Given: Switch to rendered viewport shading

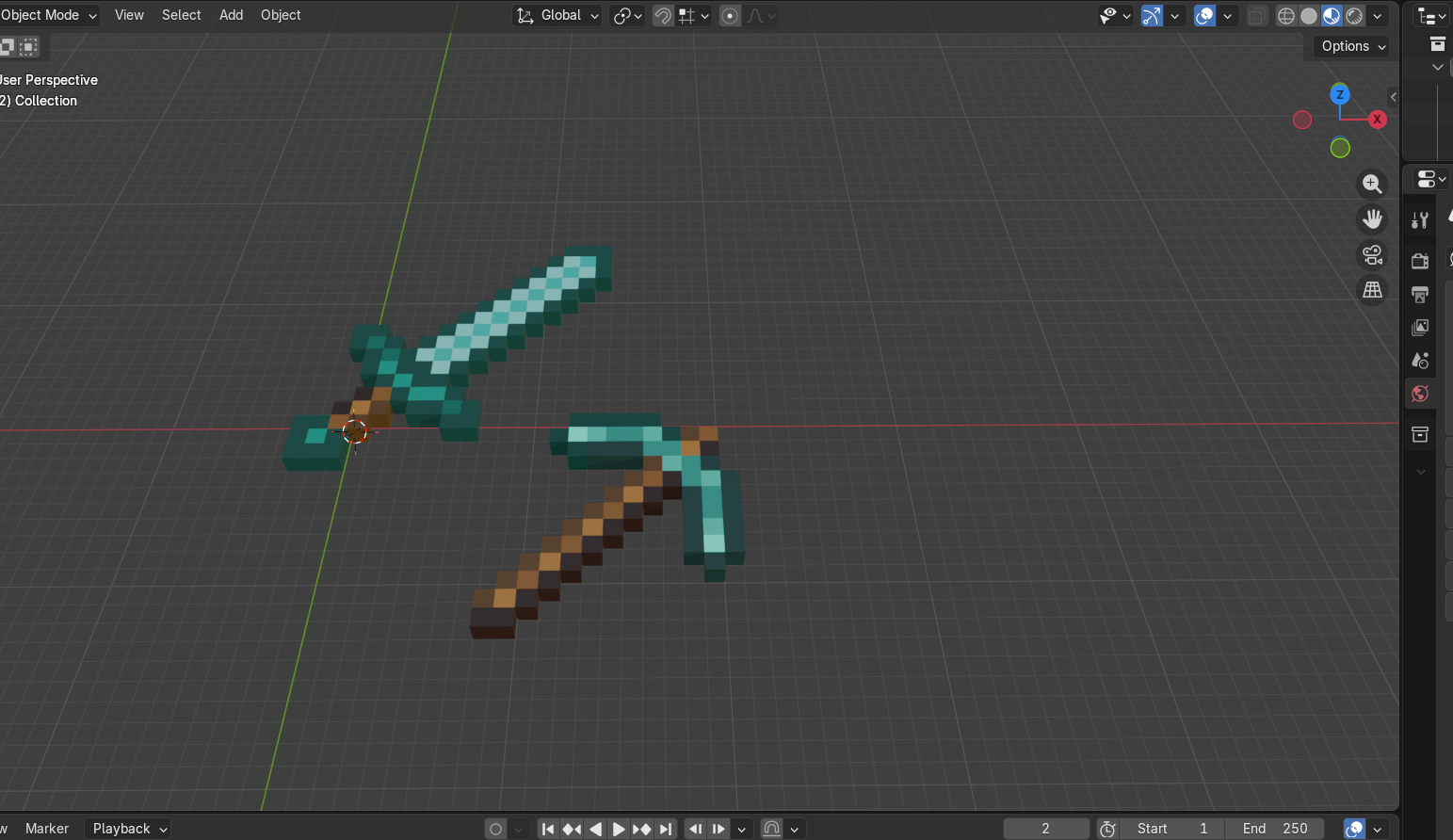Looking at the screenshot, I should pyautogui.click(x=1354, y=15).
